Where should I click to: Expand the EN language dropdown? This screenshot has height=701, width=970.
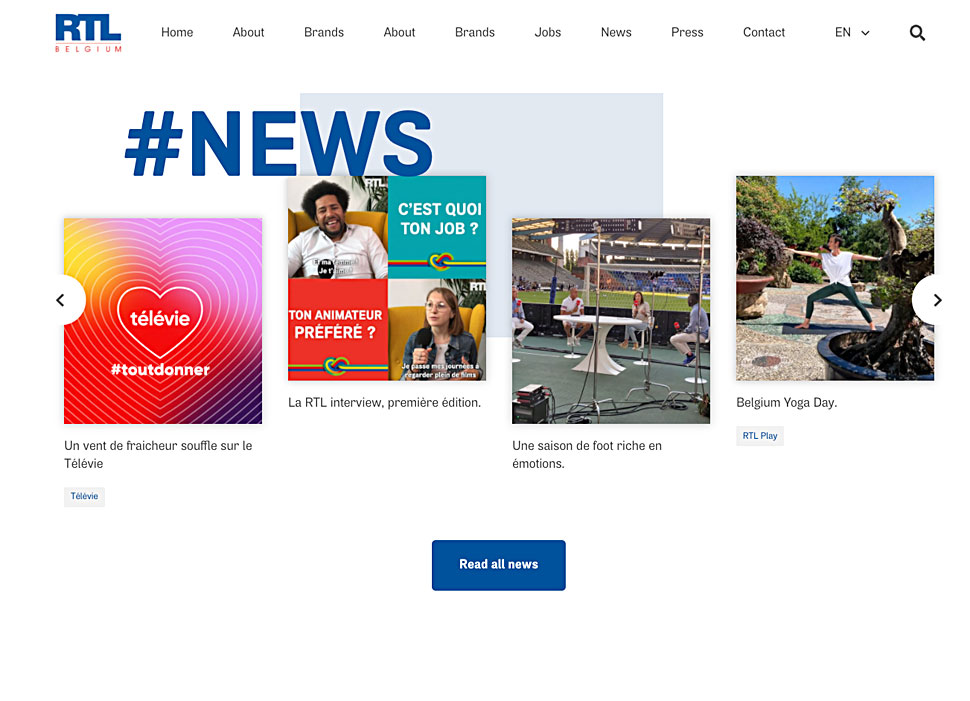tap(852, 33)
